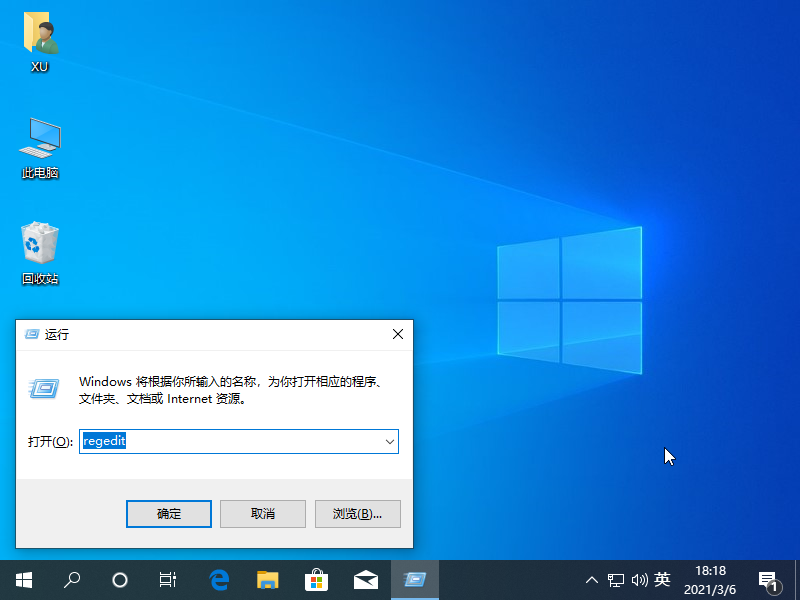
Task: Expand hidden system tray icons
Action: pyautogui.click(x=592, y=580)
